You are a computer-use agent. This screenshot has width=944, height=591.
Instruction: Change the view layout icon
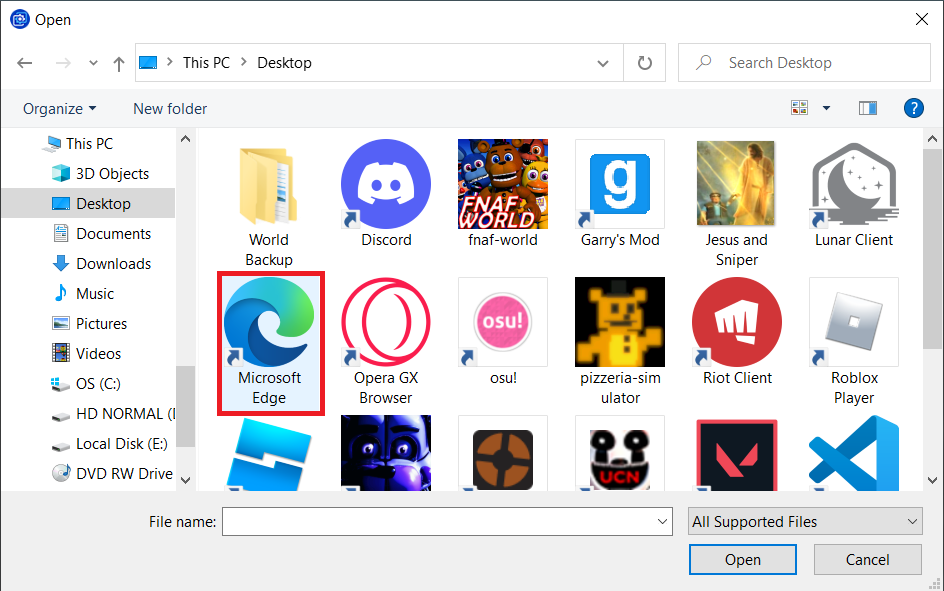(x=800, y=108)
